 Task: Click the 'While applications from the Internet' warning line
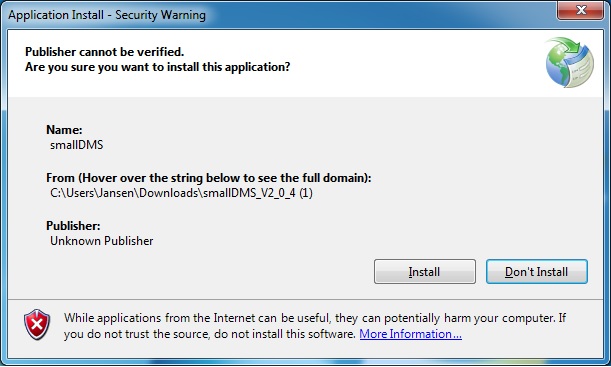pos(315,318)
